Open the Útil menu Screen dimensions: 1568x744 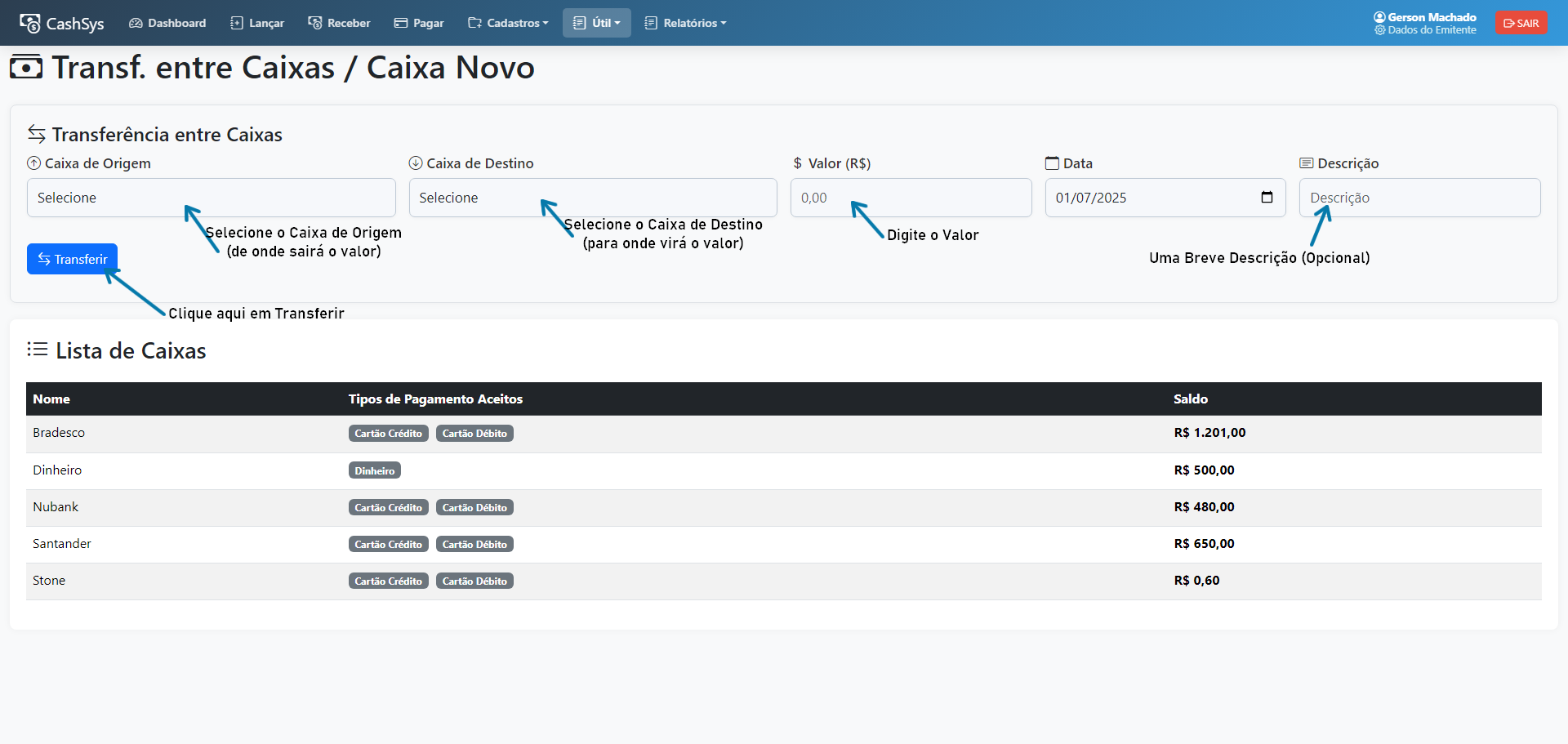[597, 24]
